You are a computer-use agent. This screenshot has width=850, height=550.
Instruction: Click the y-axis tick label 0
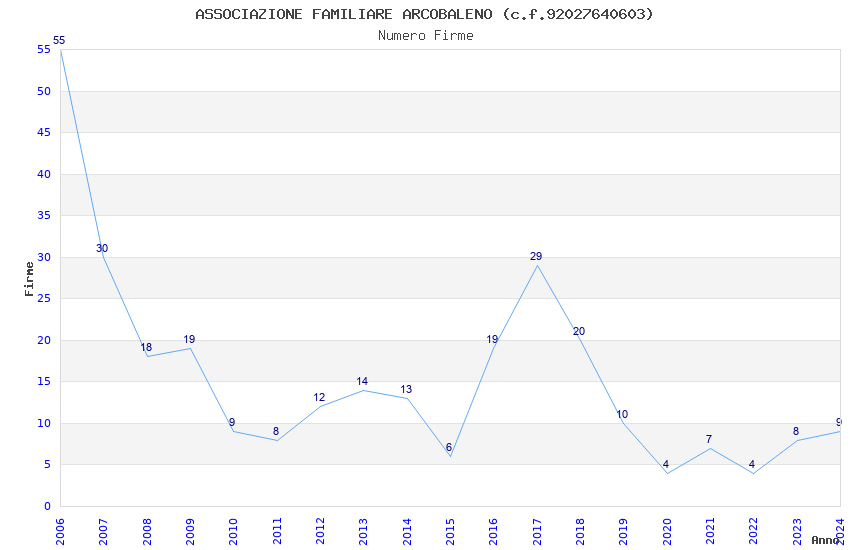(x=48, y=507)
